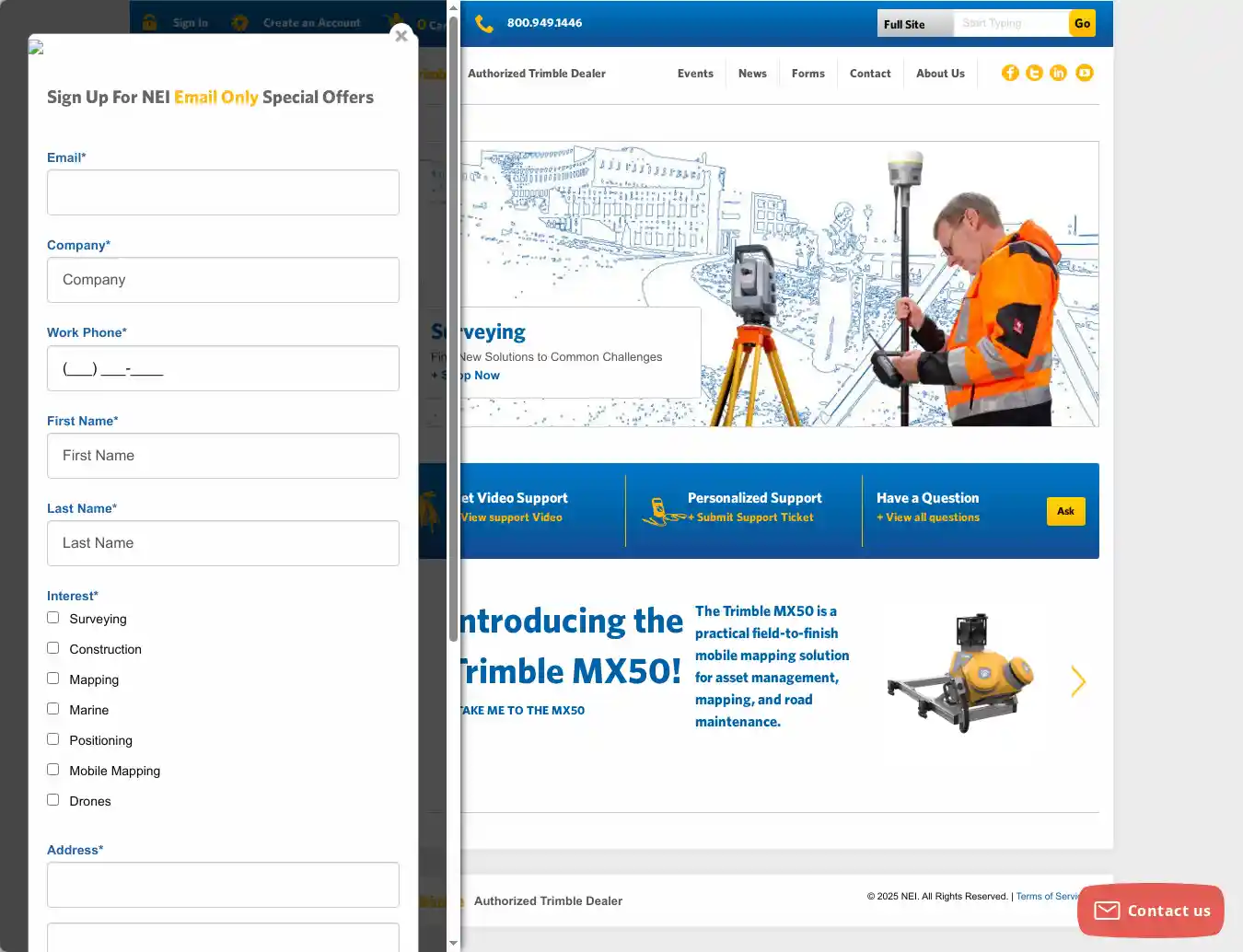
Task: Expand the Full Site search scope dropdown
Action: tap(914, 24)
